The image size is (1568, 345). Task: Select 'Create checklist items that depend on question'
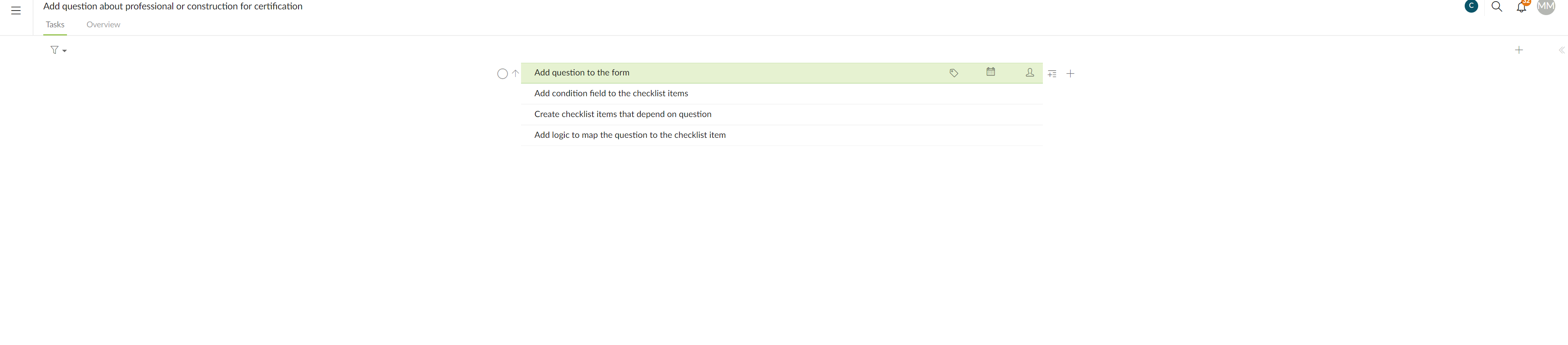782,114
